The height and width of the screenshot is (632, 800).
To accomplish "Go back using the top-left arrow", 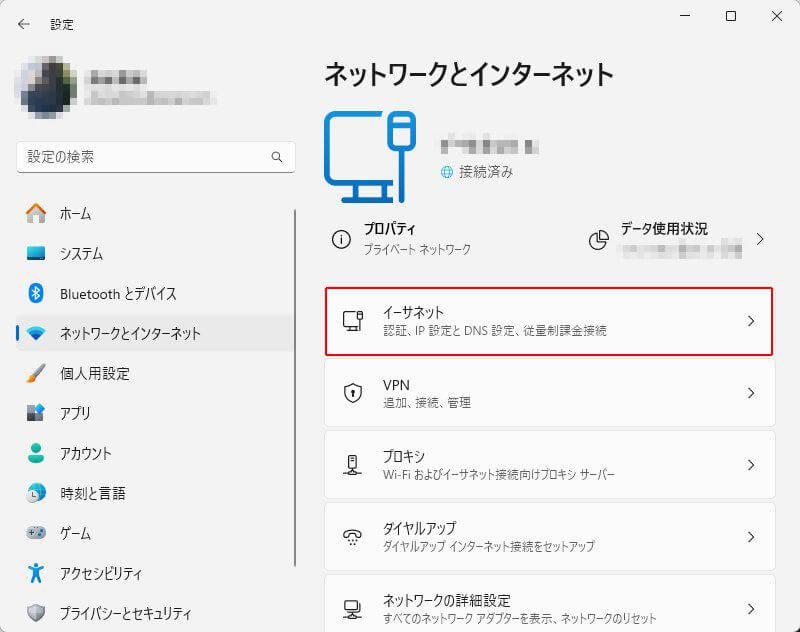I will (24, 24).
